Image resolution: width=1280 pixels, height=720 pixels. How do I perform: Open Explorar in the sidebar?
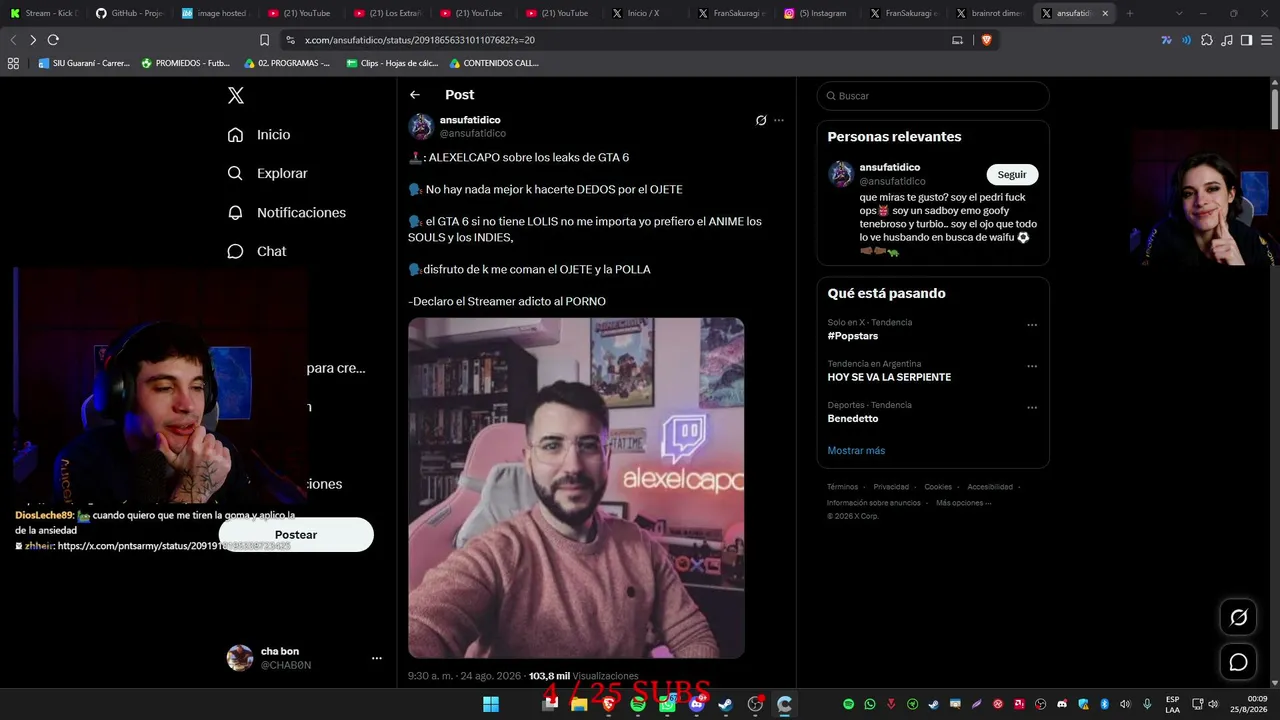[267, 173]
